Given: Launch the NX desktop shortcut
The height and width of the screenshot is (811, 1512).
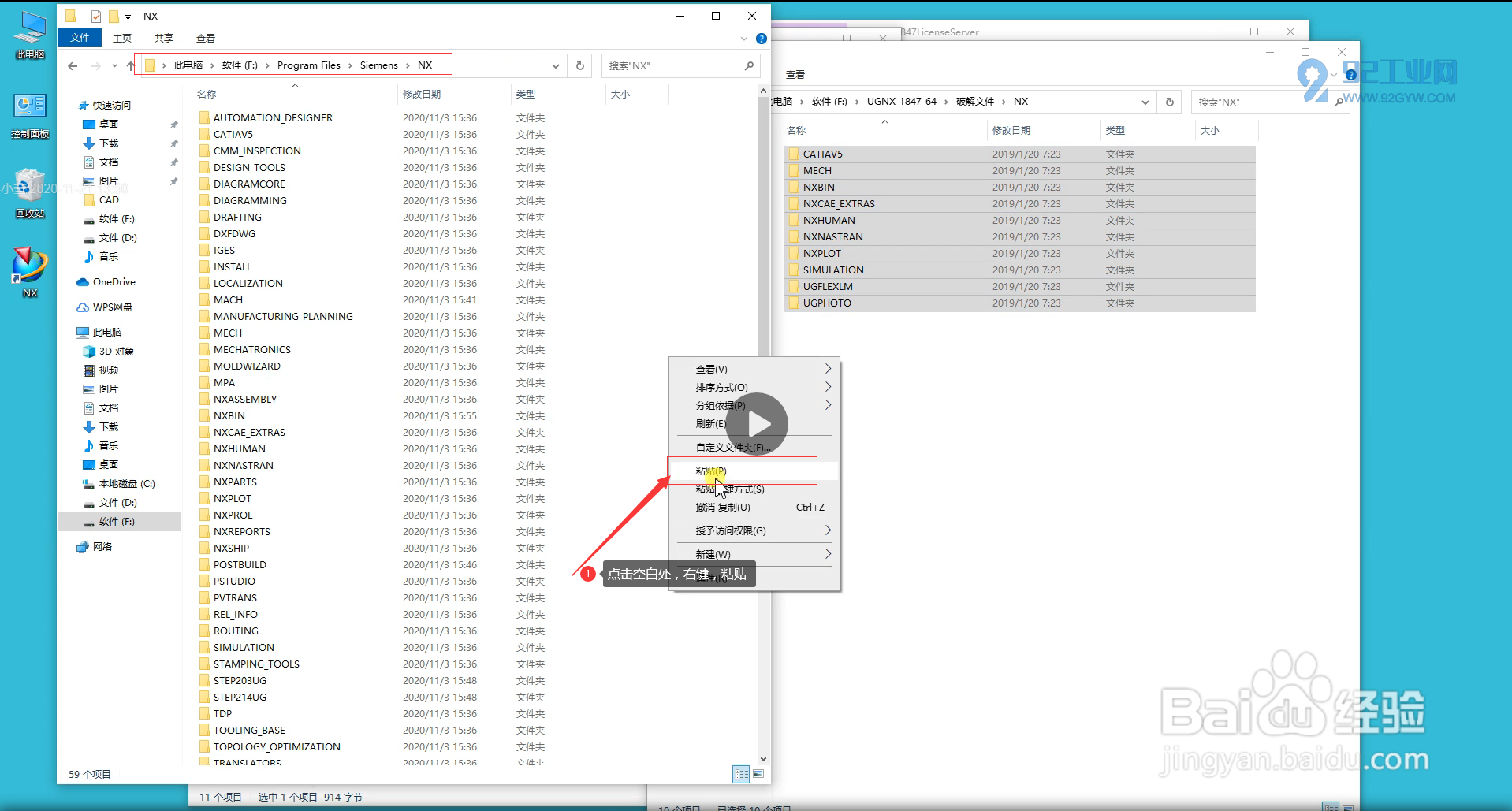Looking at the screenshot, I should [x=30, y=273].
